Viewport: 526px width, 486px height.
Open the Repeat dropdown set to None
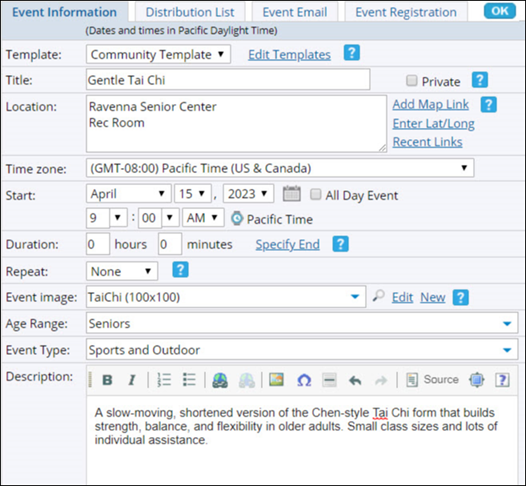tap(122, 271)
